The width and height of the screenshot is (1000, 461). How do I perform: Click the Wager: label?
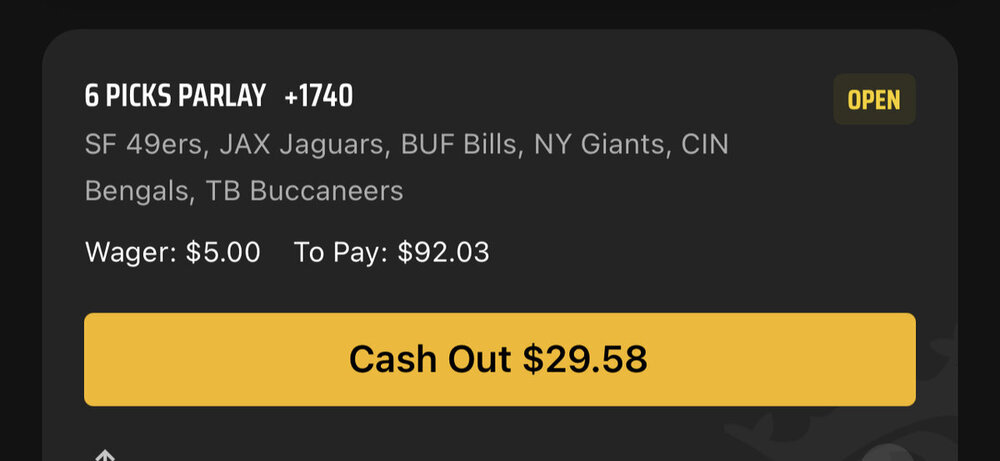click(131, 252)
